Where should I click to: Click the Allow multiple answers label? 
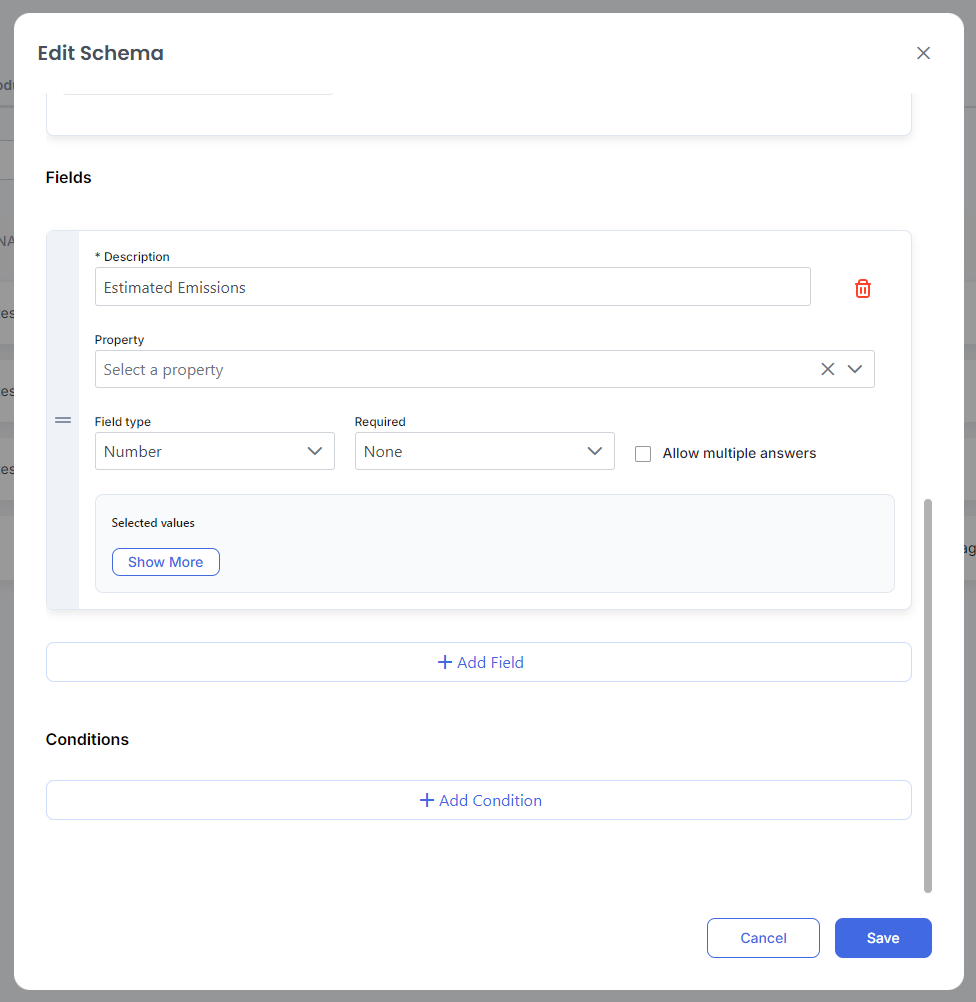739,453
